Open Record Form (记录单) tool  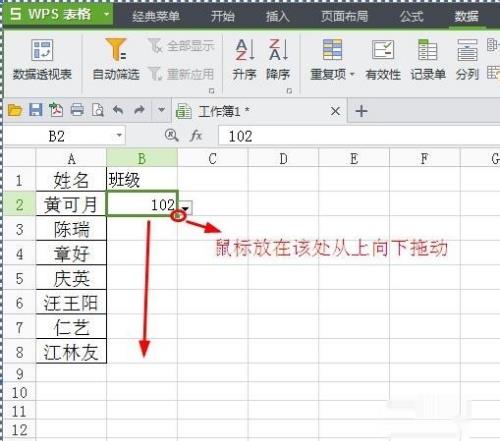pyautogui.click(x=428, y=59)
